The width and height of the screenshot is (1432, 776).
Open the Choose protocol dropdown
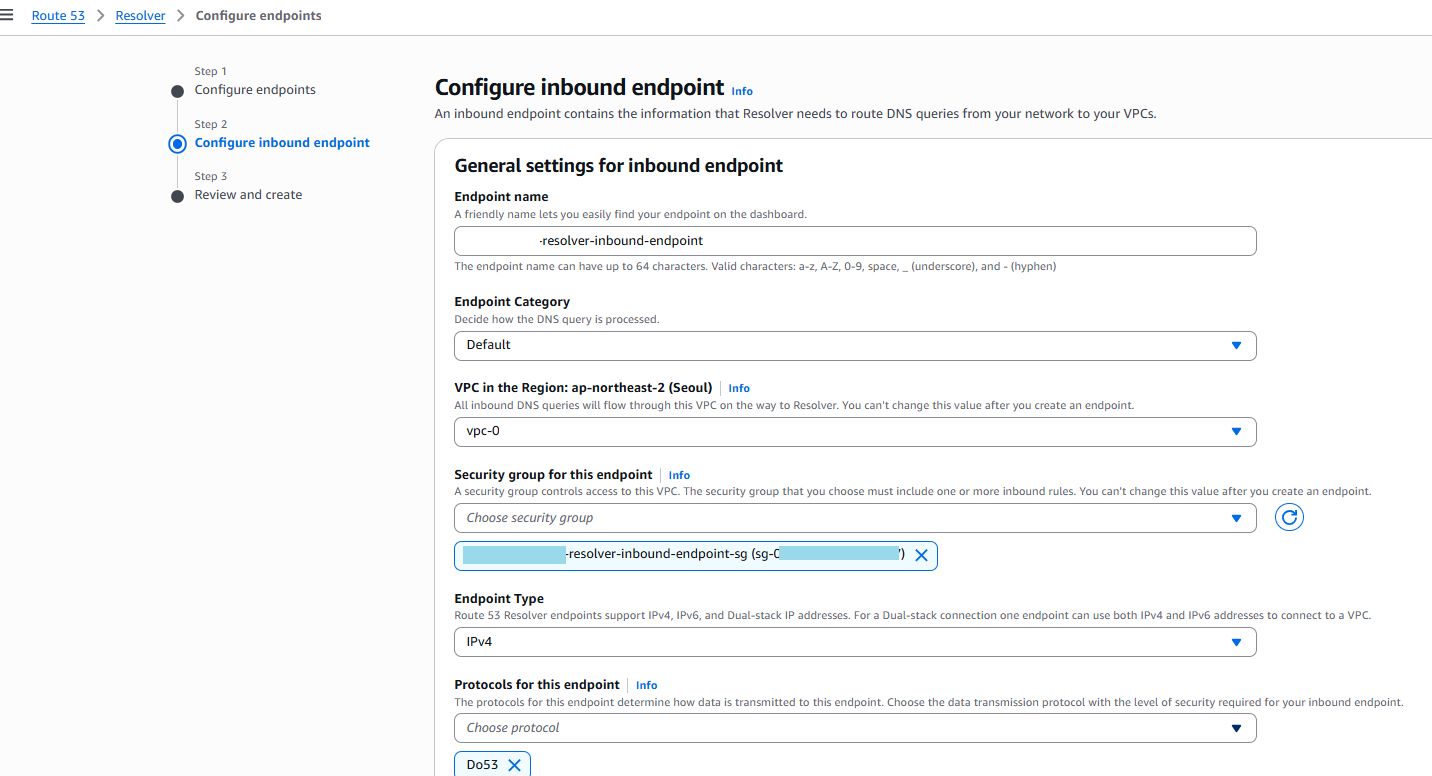click(854, 728)
